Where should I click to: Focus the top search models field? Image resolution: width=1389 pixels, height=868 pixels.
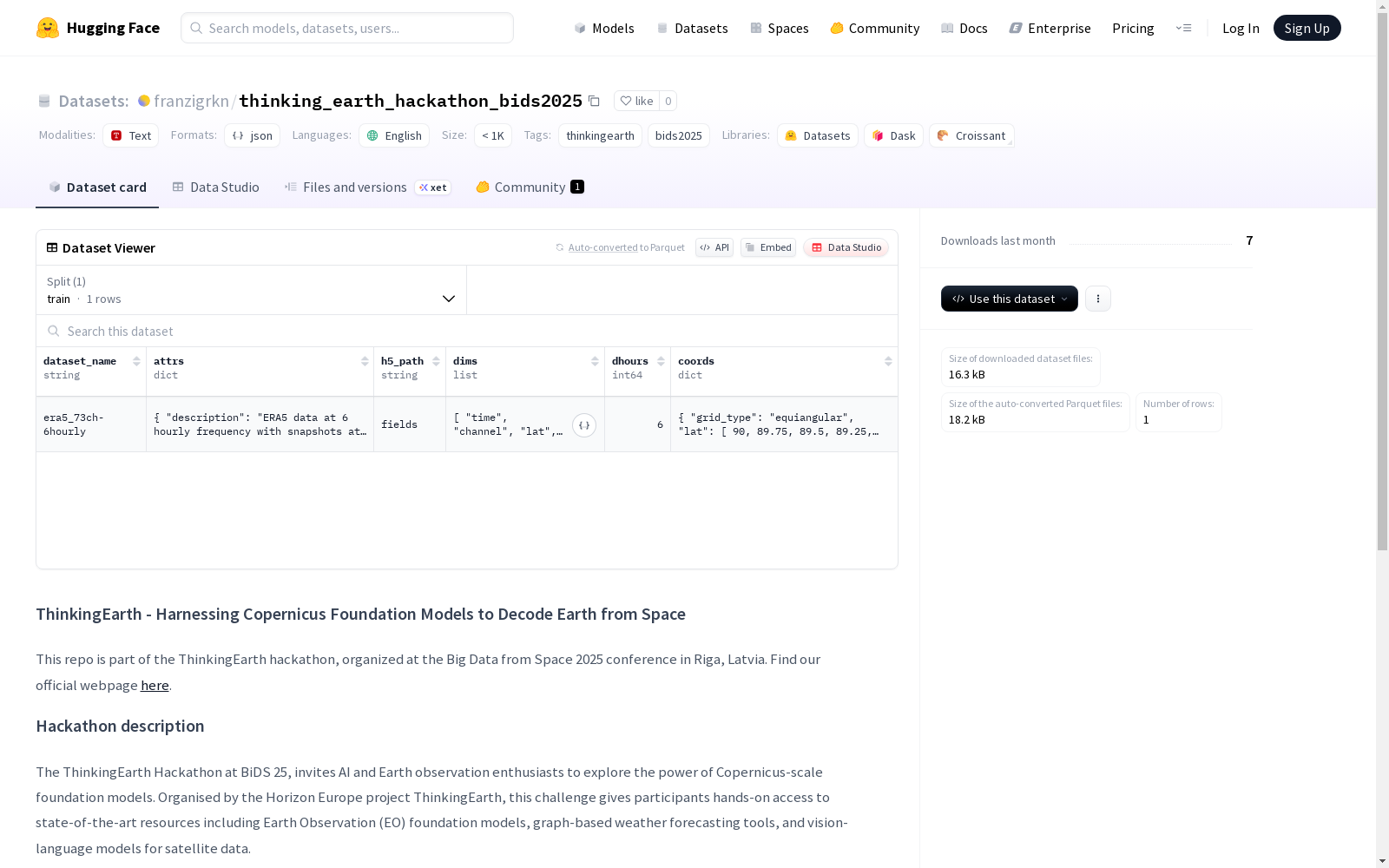[x=347, y=28]
